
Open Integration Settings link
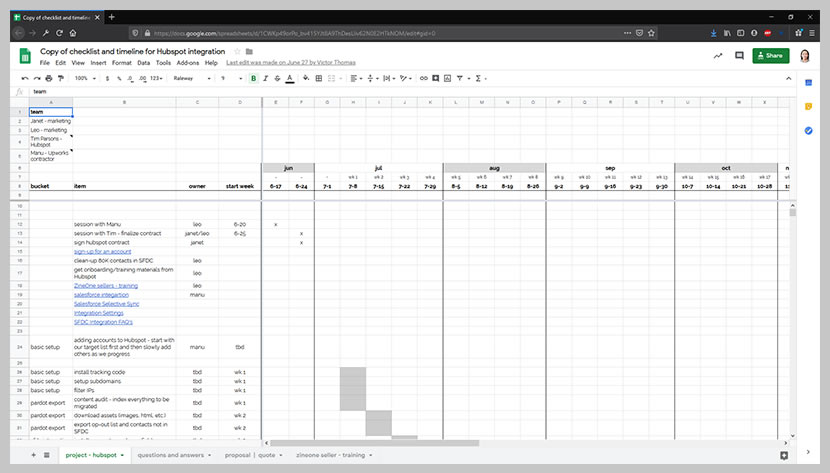point(98,313)
